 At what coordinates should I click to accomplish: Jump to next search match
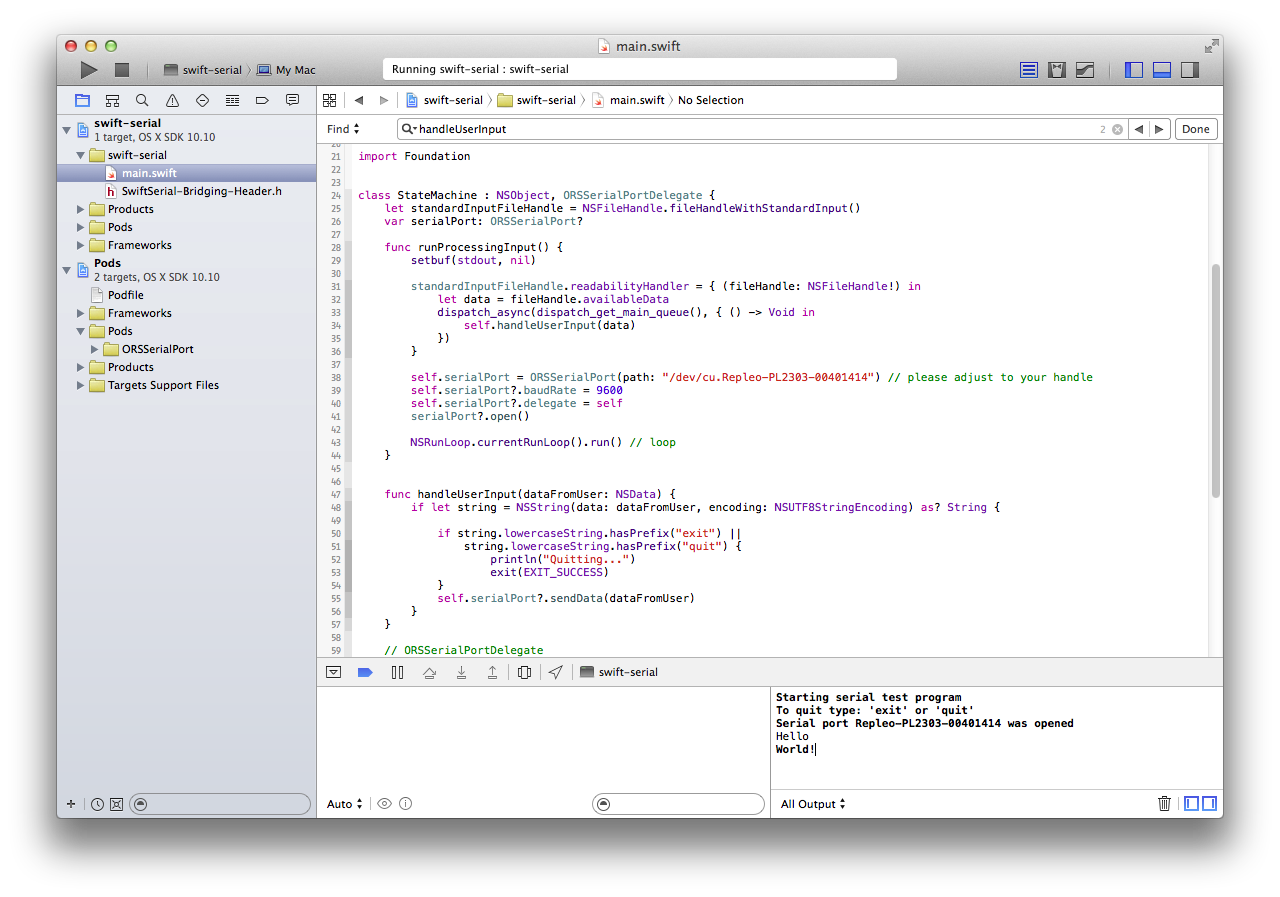(1159, 129)
